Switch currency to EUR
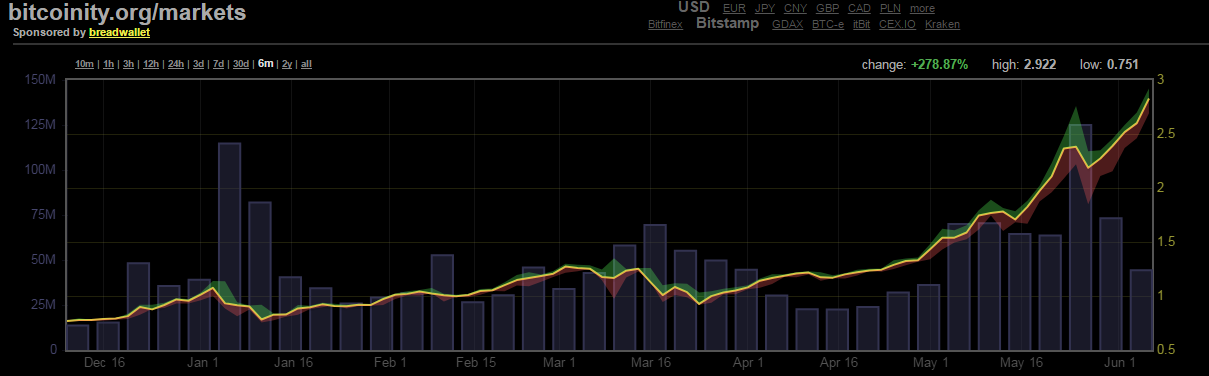The height and width of the screenshot is (376, 1209). 734,8
